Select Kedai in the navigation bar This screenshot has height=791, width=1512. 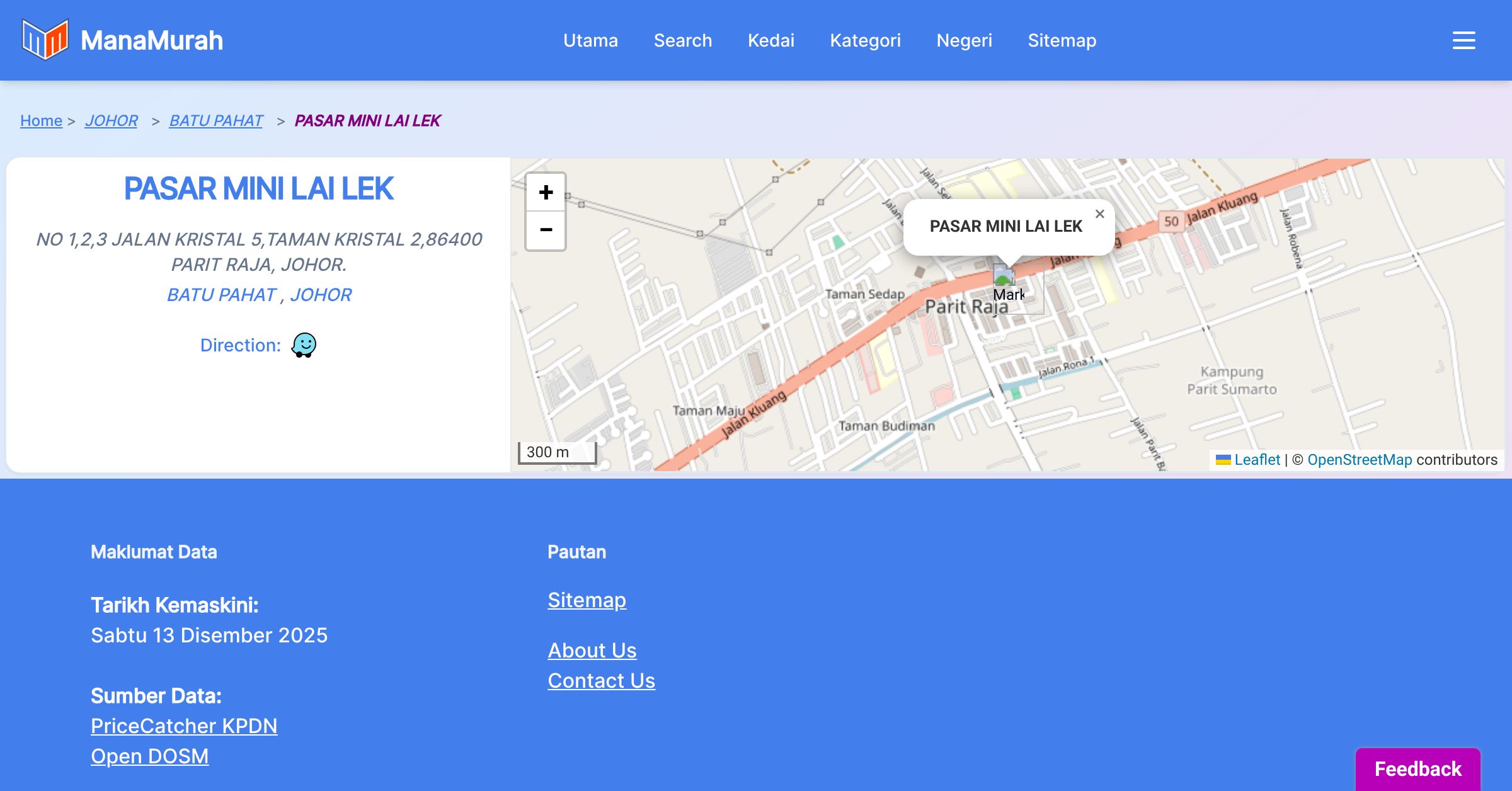770,40
